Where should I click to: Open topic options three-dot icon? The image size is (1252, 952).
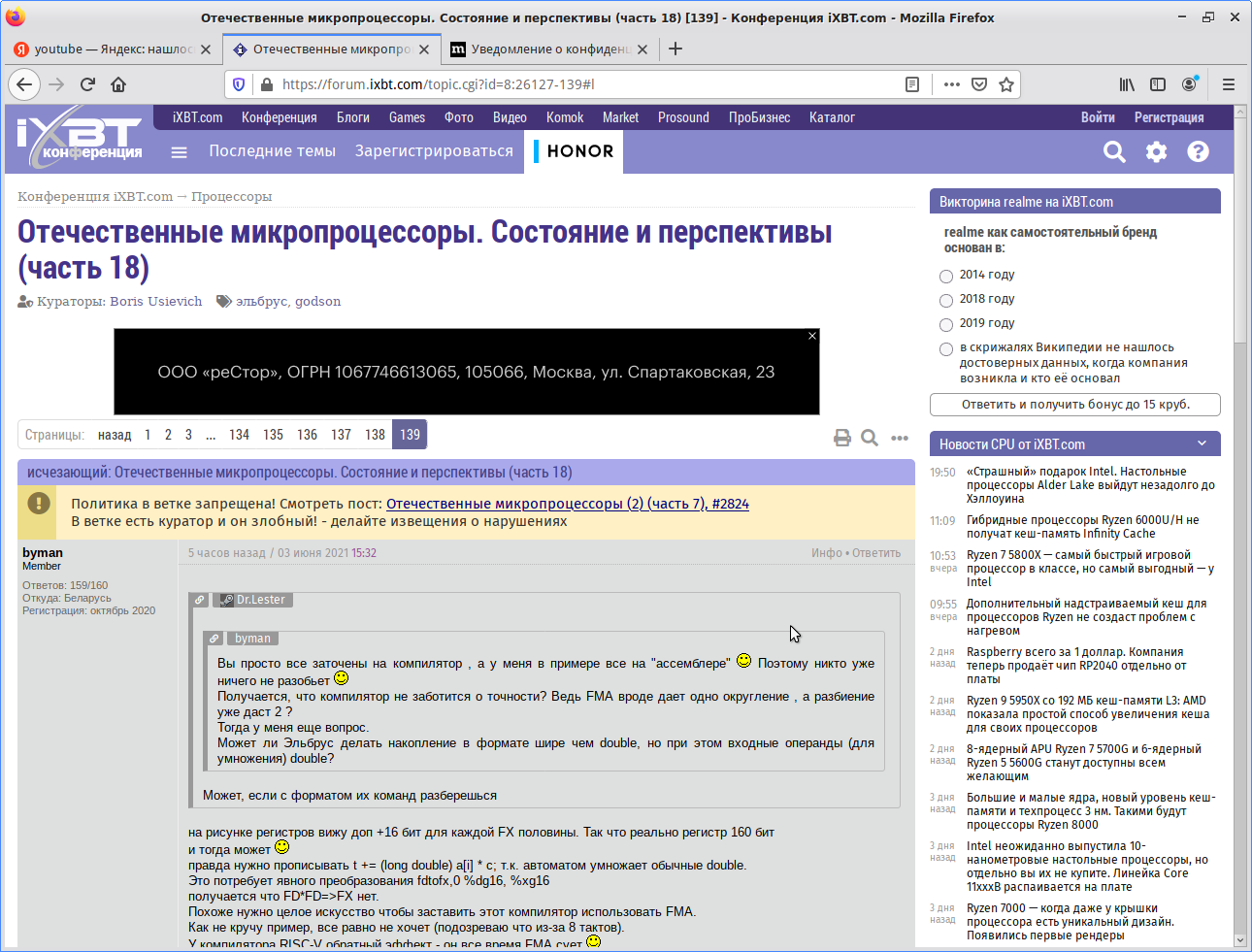click(900, 438)
